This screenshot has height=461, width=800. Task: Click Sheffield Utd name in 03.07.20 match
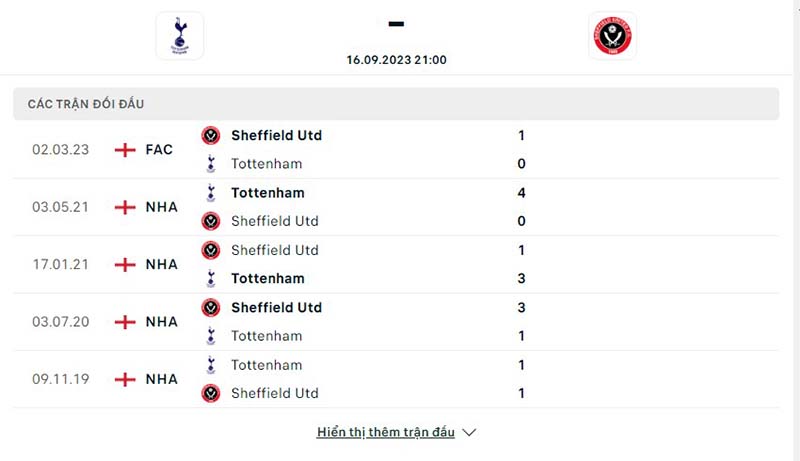click(x=276, y=307)
